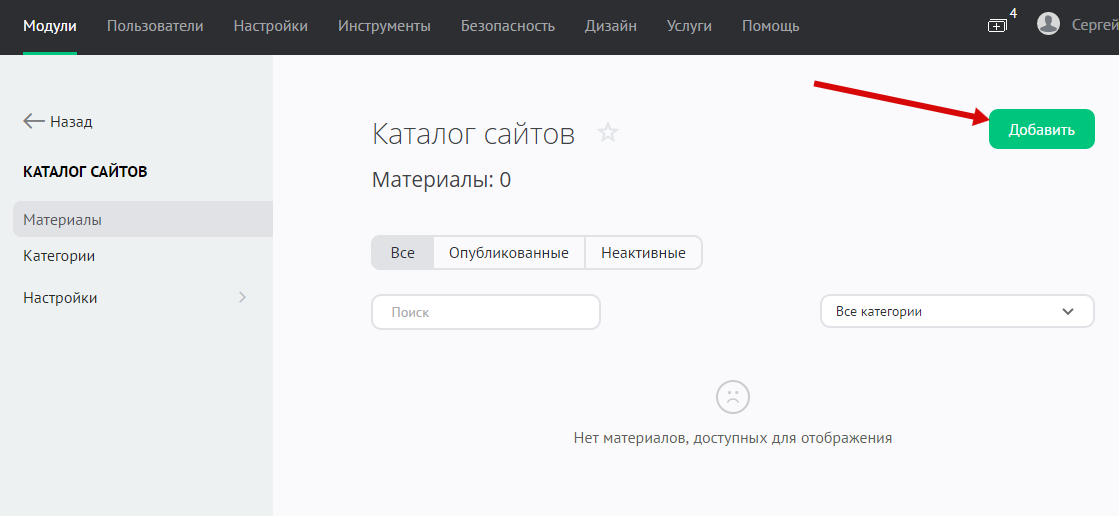
Task: Switch filter to Неактивные
Action: (x=643, y=253)
